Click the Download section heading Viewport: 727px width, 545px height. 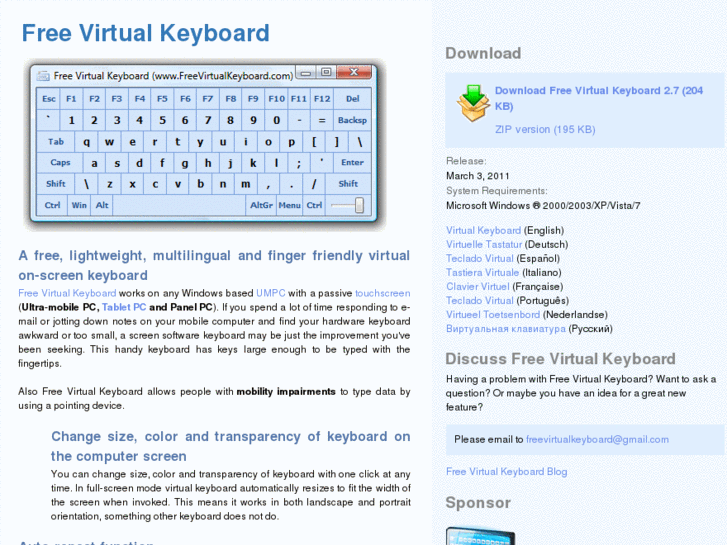coord(483,53)
